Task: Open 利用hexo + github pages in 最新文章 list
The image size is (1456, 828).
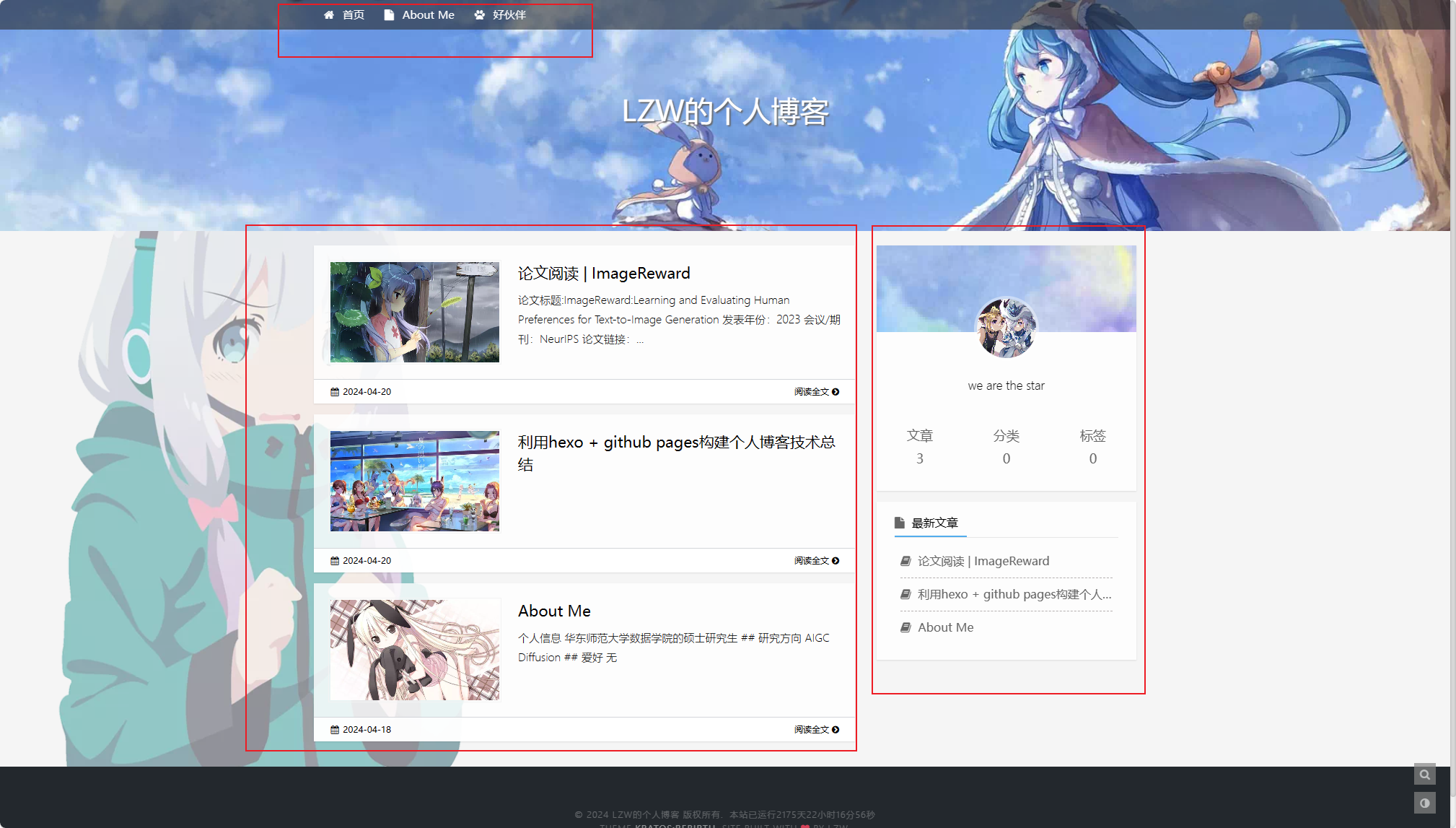Action: point(1014,594)
